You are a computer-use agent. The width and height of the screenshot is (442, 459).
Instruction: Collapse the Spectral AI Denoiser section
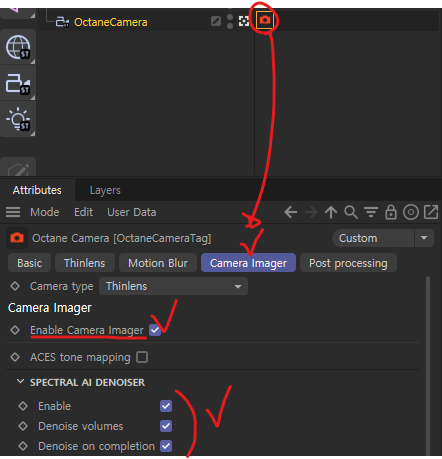[x=20, y=382]
